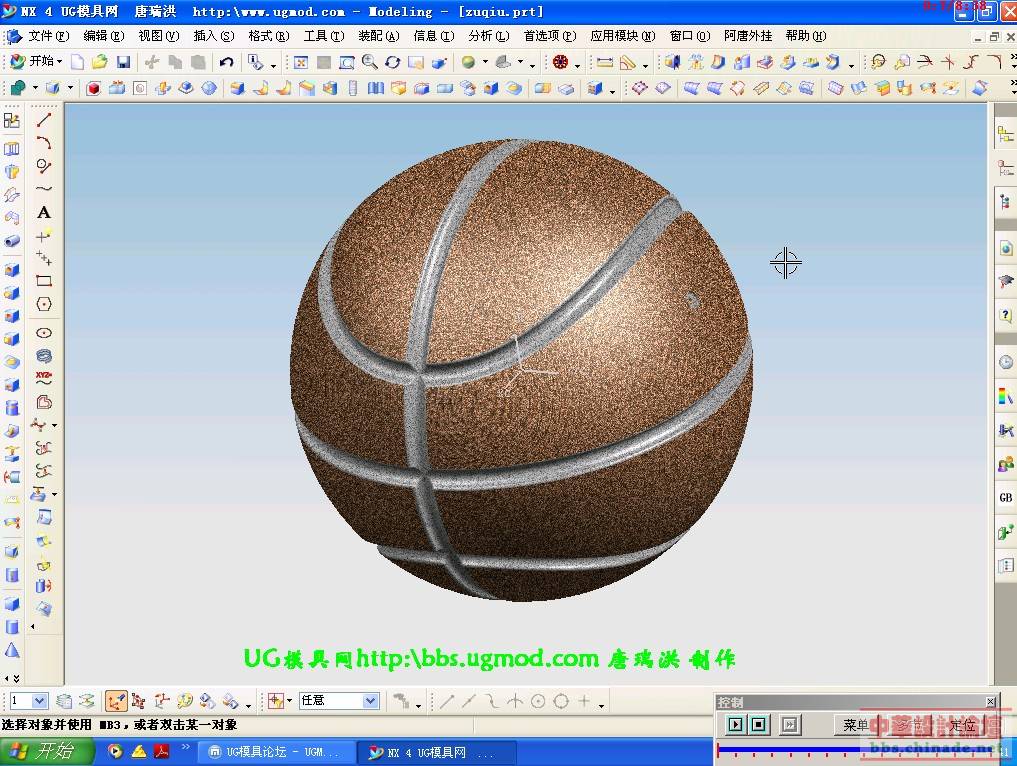Open the help question-mark side tab

[1005, 316]
